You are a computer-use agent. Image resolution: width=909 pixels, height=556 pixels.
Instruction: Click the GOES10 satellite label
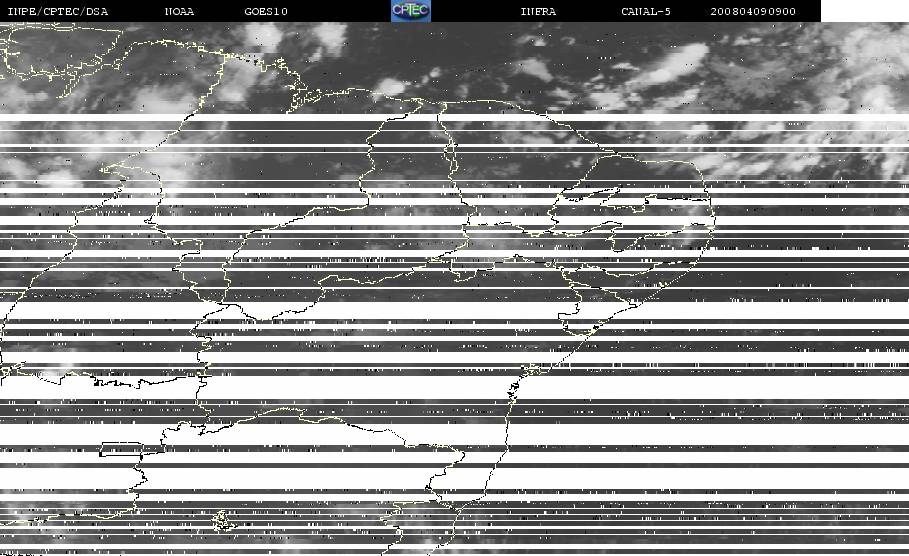[266, 11]
